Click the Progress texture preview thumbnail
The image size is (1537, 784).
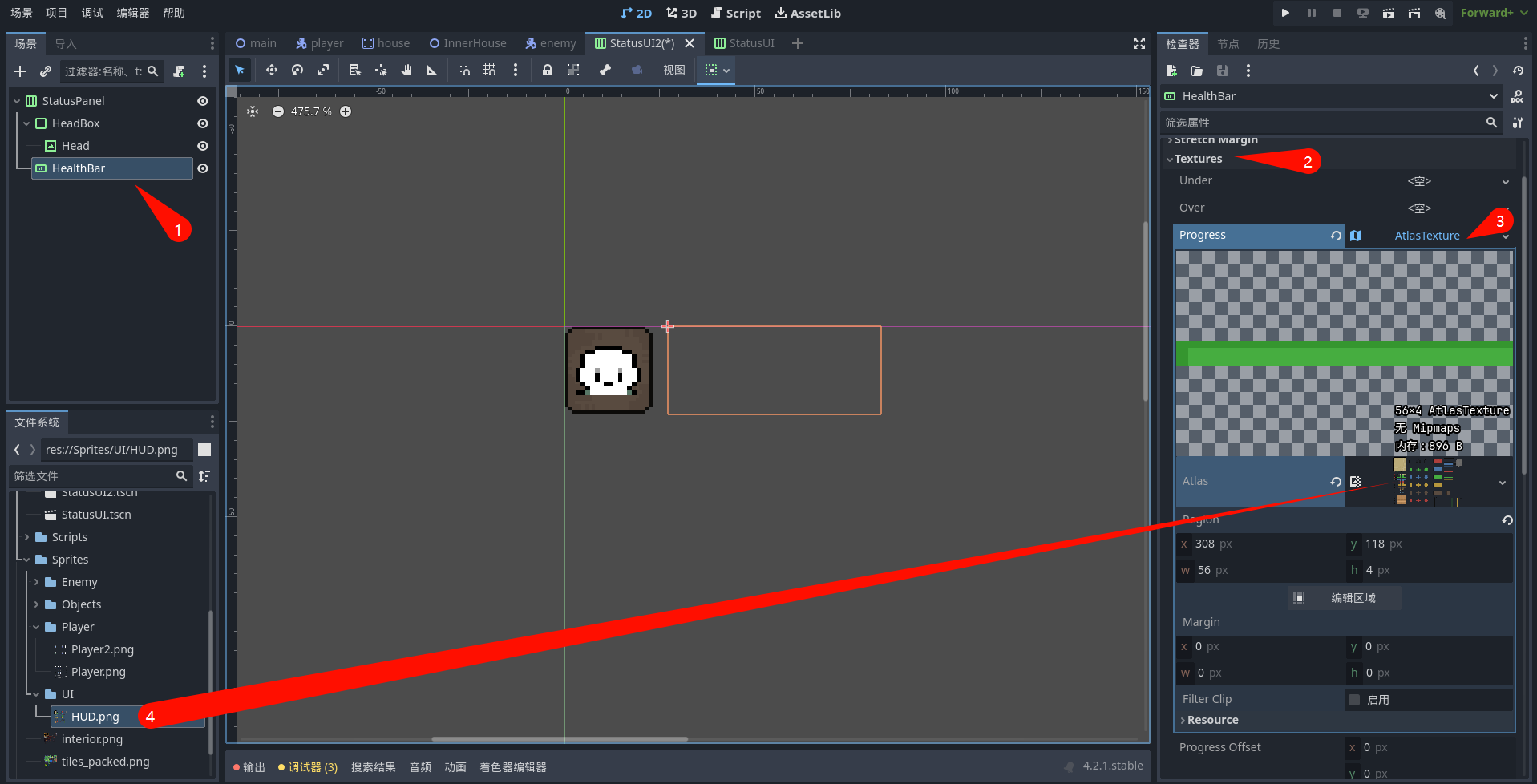1344,353
